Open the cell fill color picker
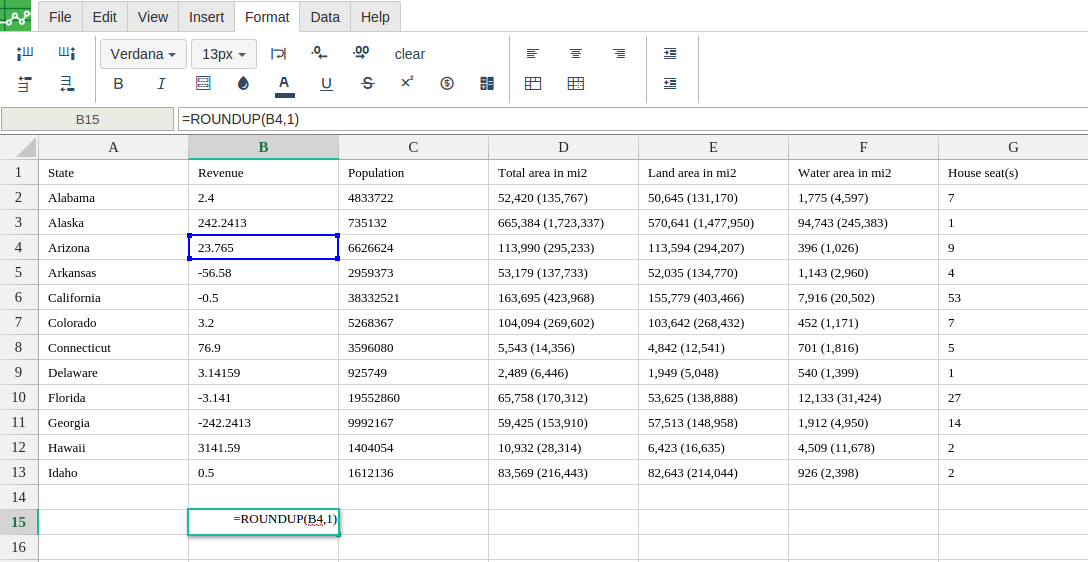This screenshot has height=562, width=1088. point(243,84)
